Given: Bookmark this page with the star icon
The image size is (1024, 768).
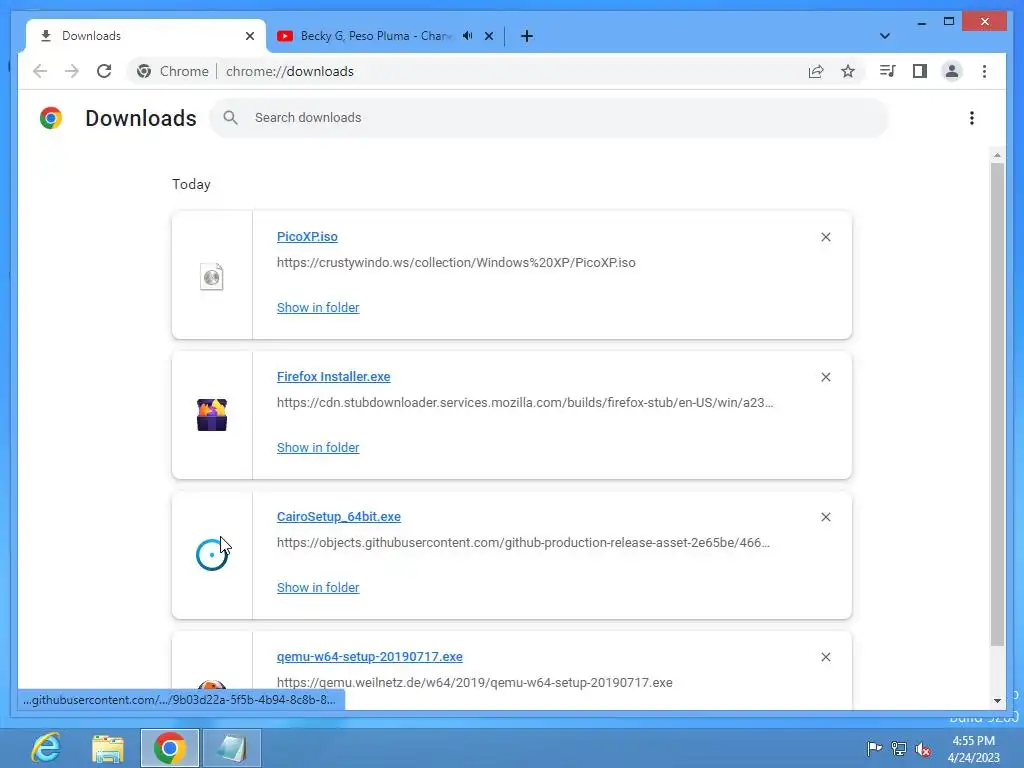Looking at the screenshot, I should [x=848, y=71].
